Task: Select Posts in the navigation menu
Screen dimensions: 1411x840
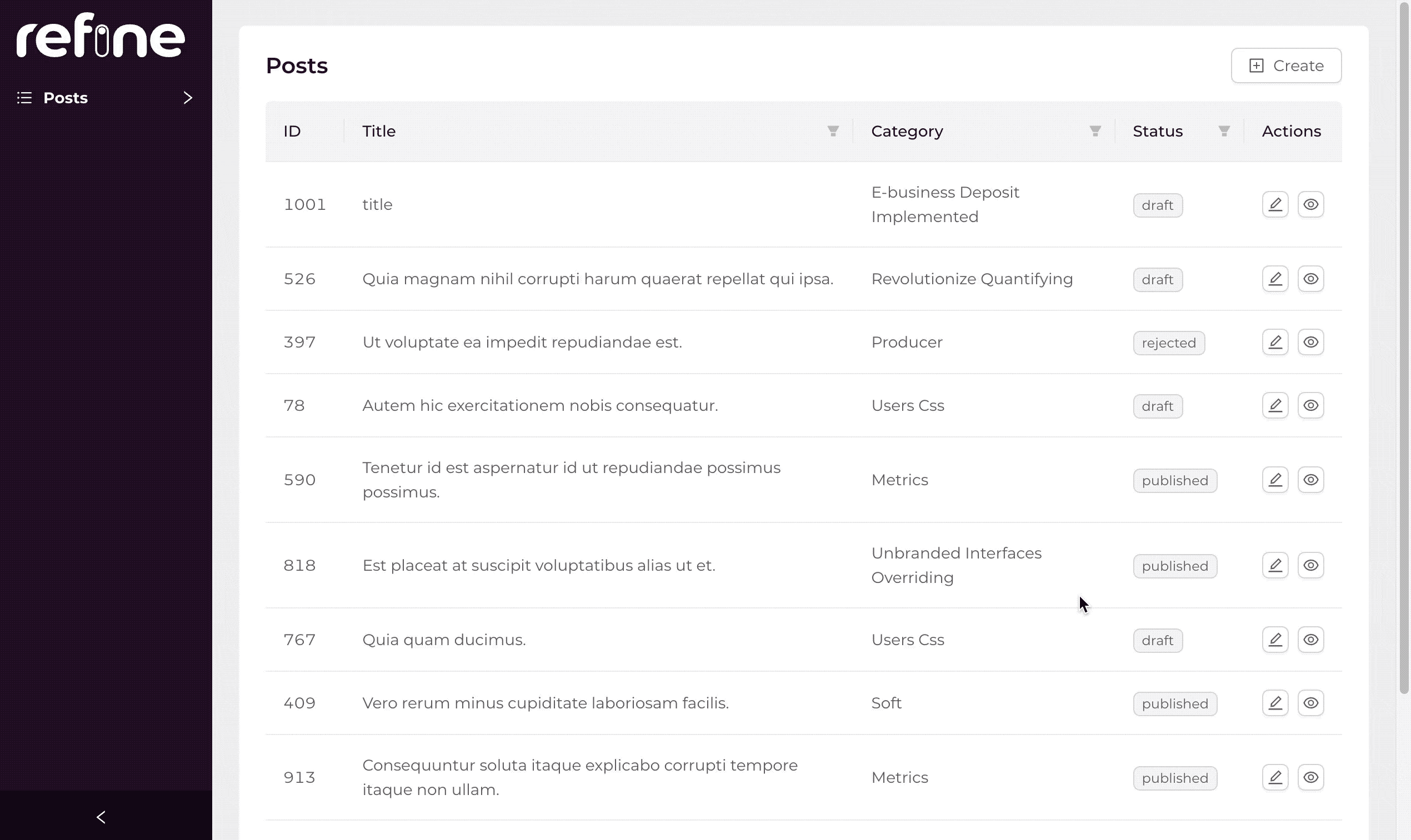Action: coord(65,97)
